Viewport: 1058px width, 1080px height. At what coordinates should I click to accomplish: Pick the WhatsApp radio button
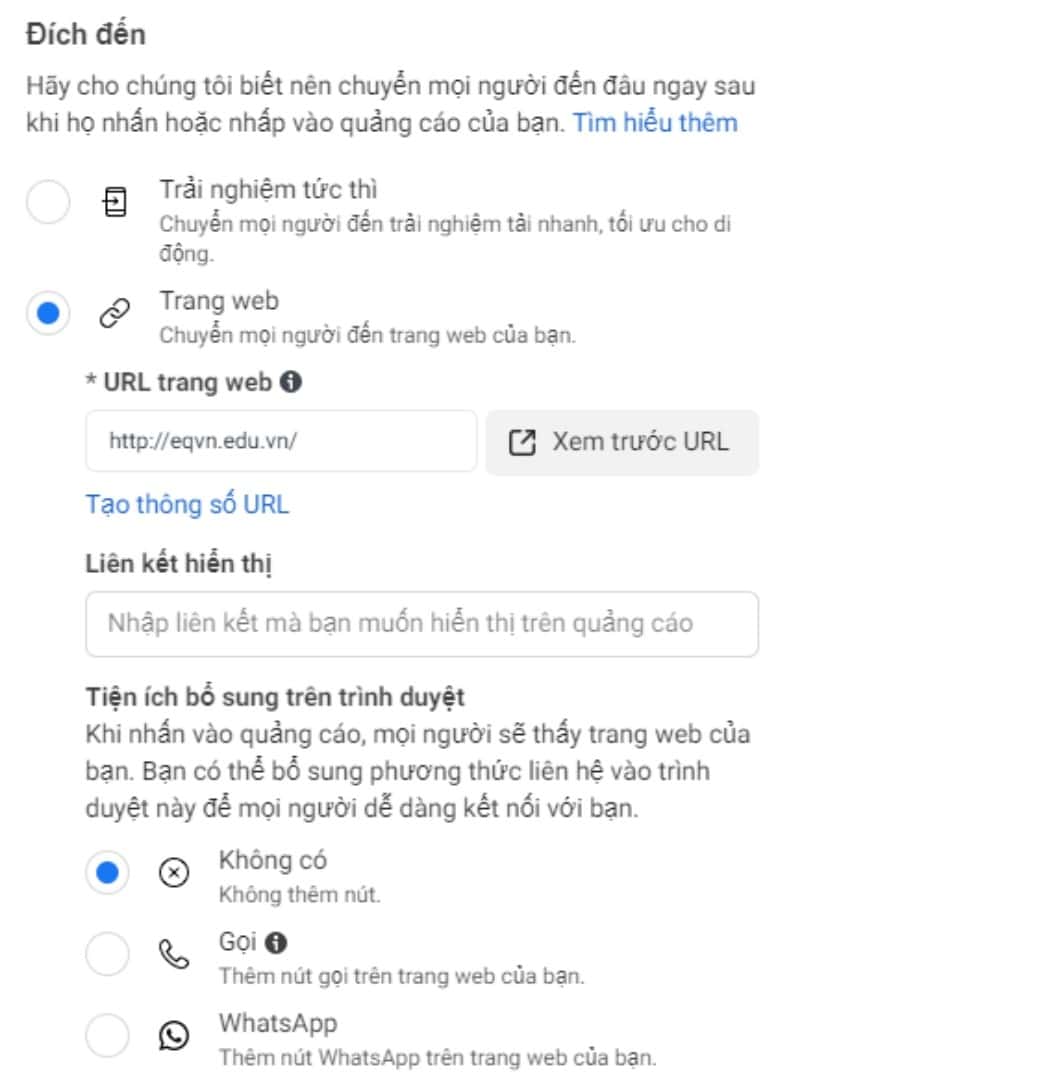[x=108, y=1037]
